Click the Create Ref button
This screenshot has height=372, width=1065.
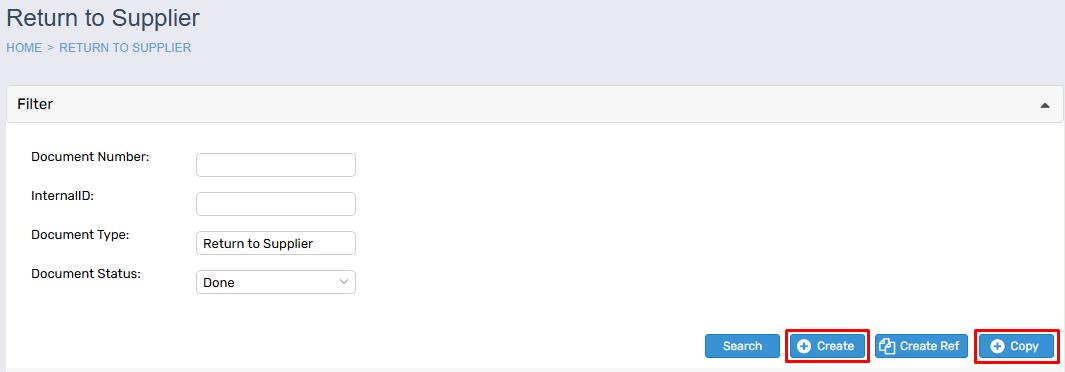921,346
